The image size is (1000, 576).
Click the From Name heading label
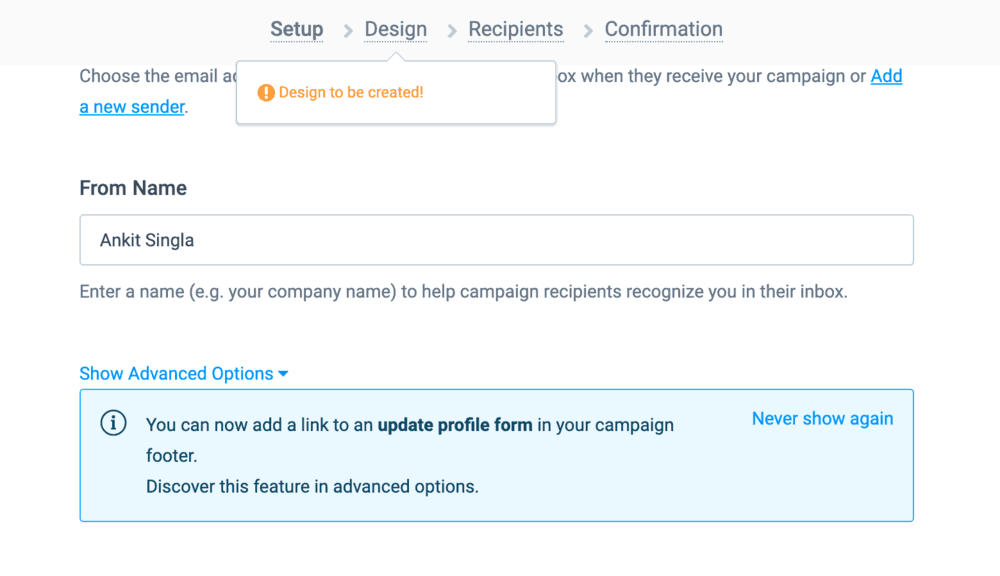click(133, 187)
